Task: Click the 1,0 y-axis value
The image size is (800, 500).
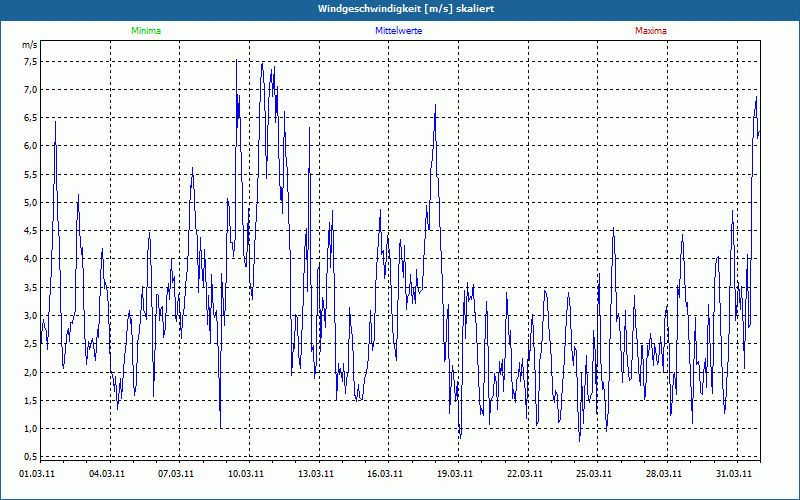Action: pos(31,428)
